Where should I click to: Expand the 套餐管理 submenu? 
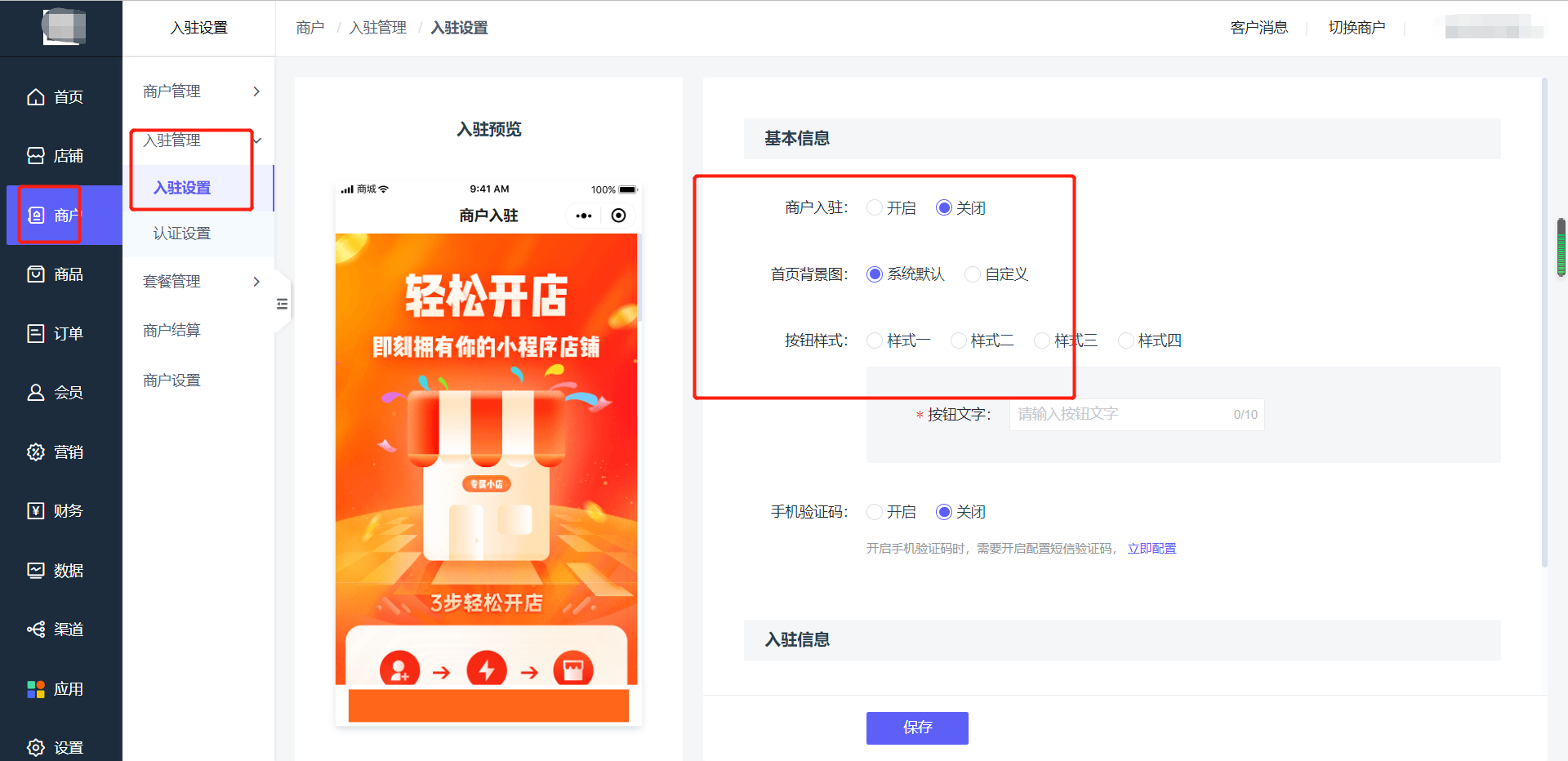point(199,282)
